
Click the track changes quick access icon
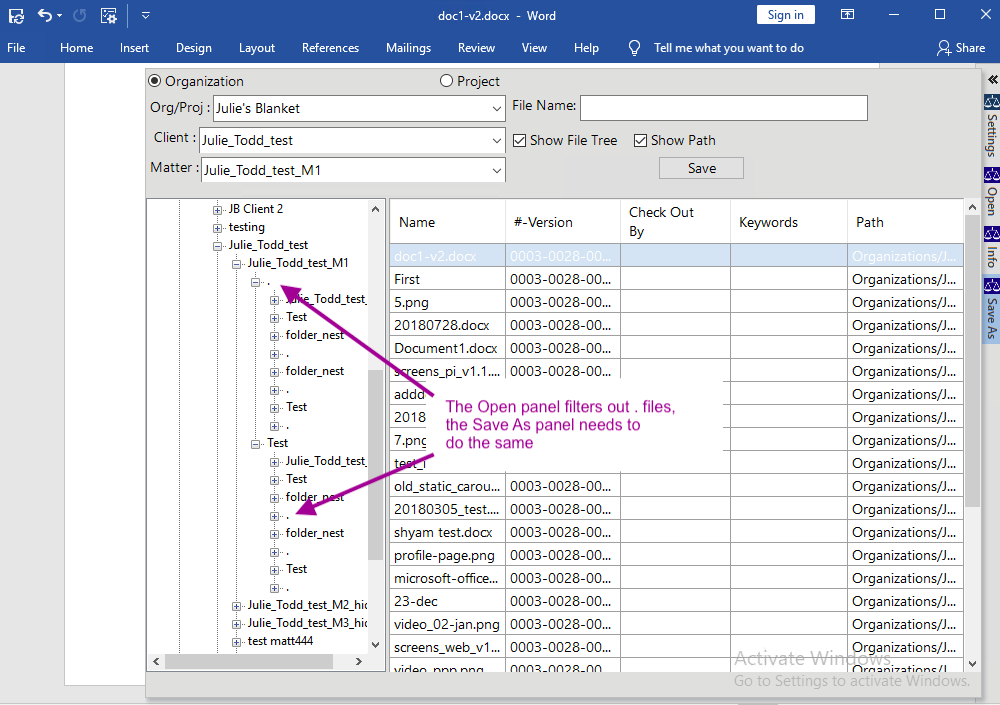[x=109, y=15]
